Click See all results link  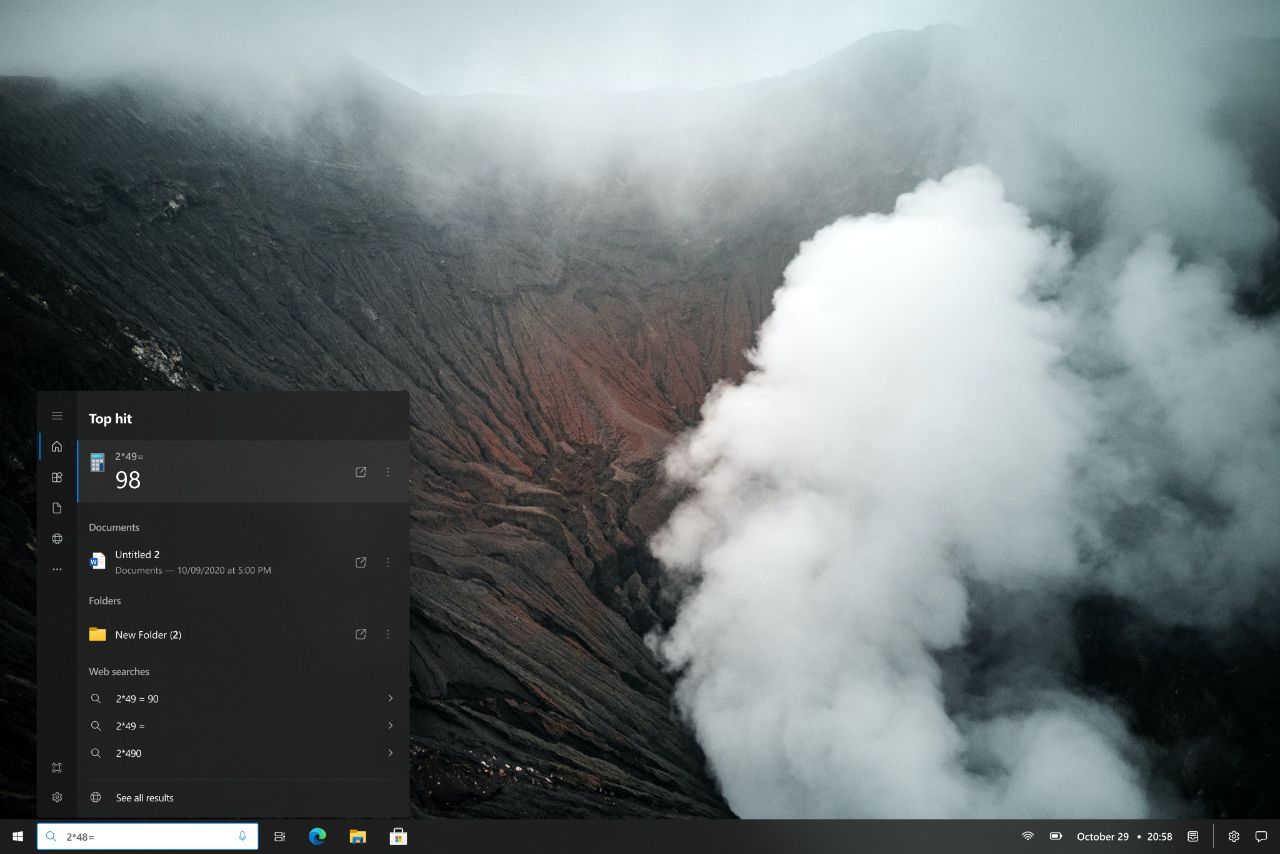click(x=145, y=798)
